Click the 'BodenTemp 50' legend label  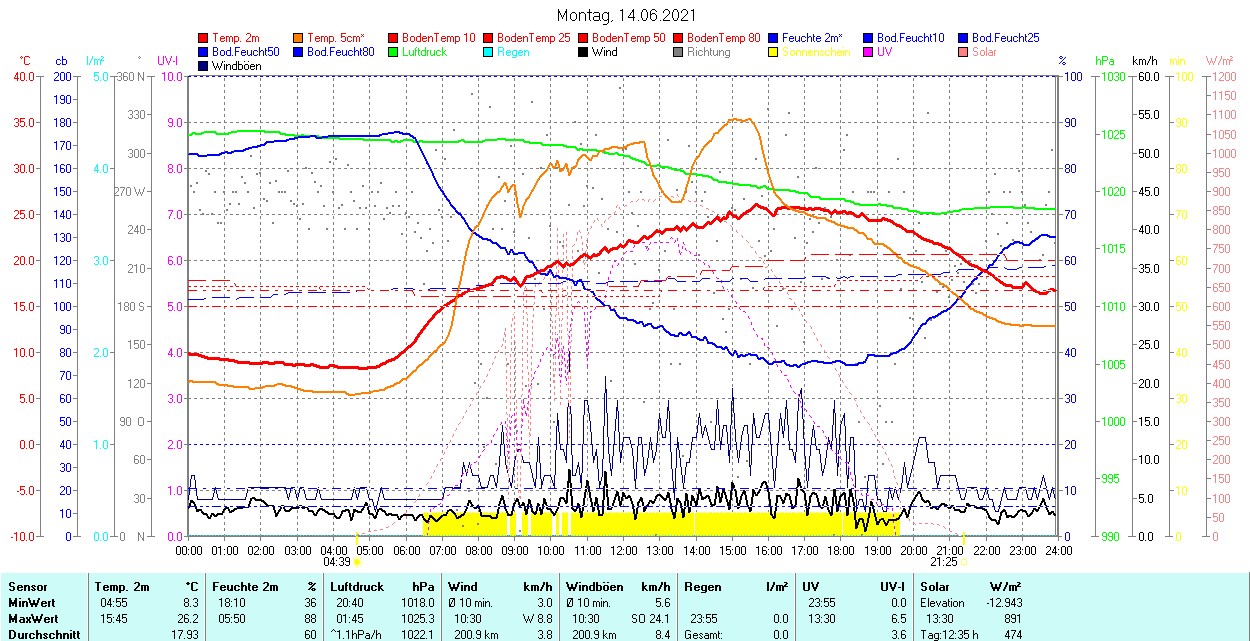tap(629, 38)
